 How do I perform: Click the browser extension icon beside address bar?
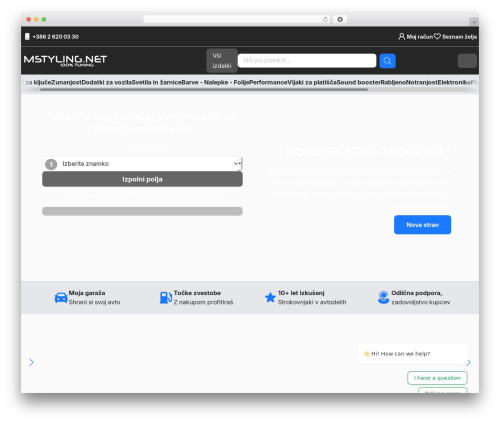click(340, 19)
